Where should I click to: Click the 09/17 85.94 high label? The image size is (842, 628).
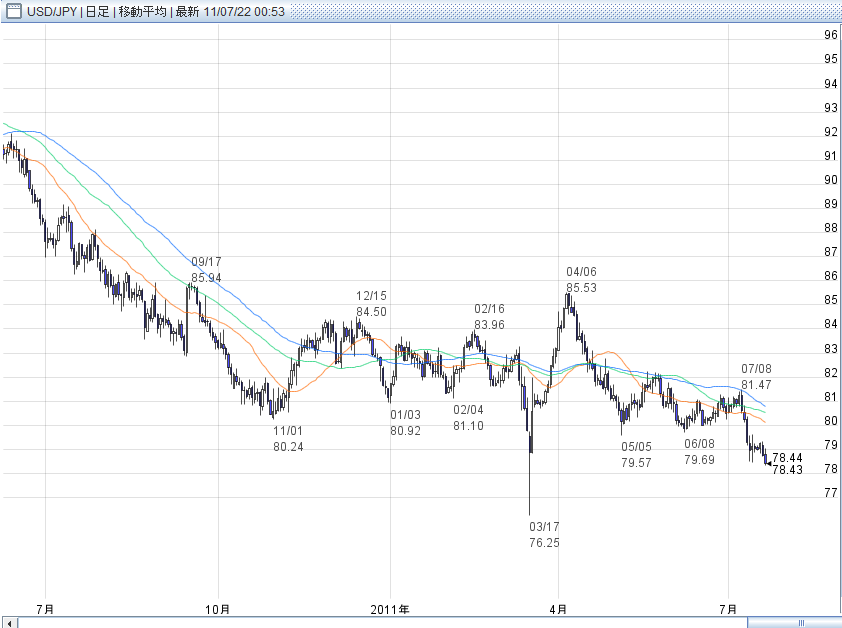206,270
